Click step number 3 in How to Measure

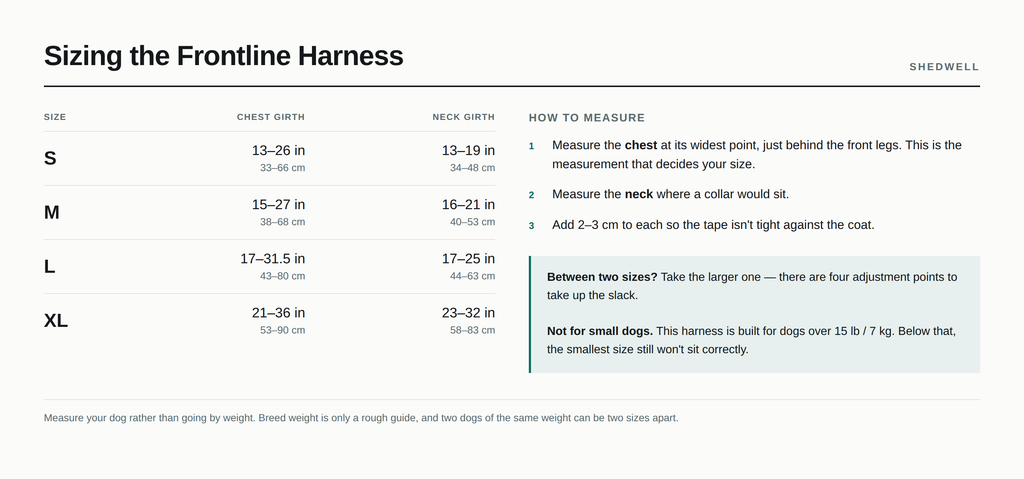(x=532, y=225)
